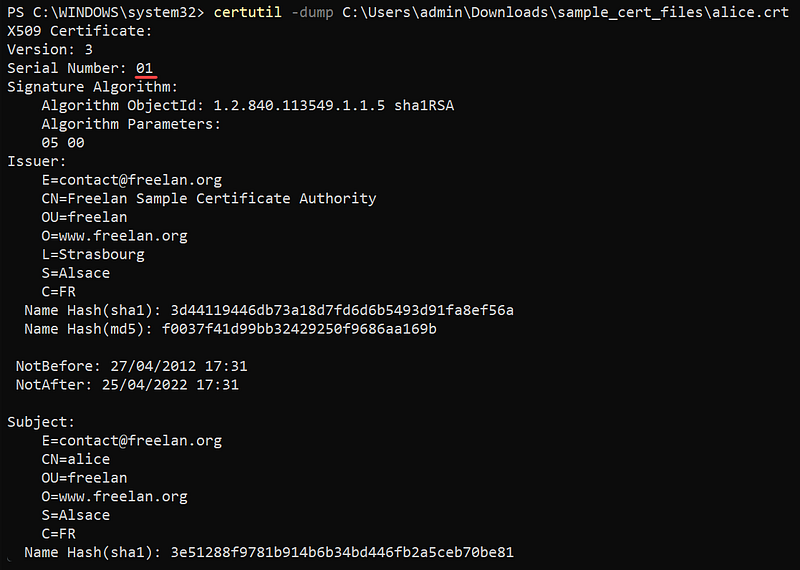The width and height of the screenshot is (800, 570).
Task: Click the PS C:\WINDOWS\system32 prompt
Action: point(104,12)
